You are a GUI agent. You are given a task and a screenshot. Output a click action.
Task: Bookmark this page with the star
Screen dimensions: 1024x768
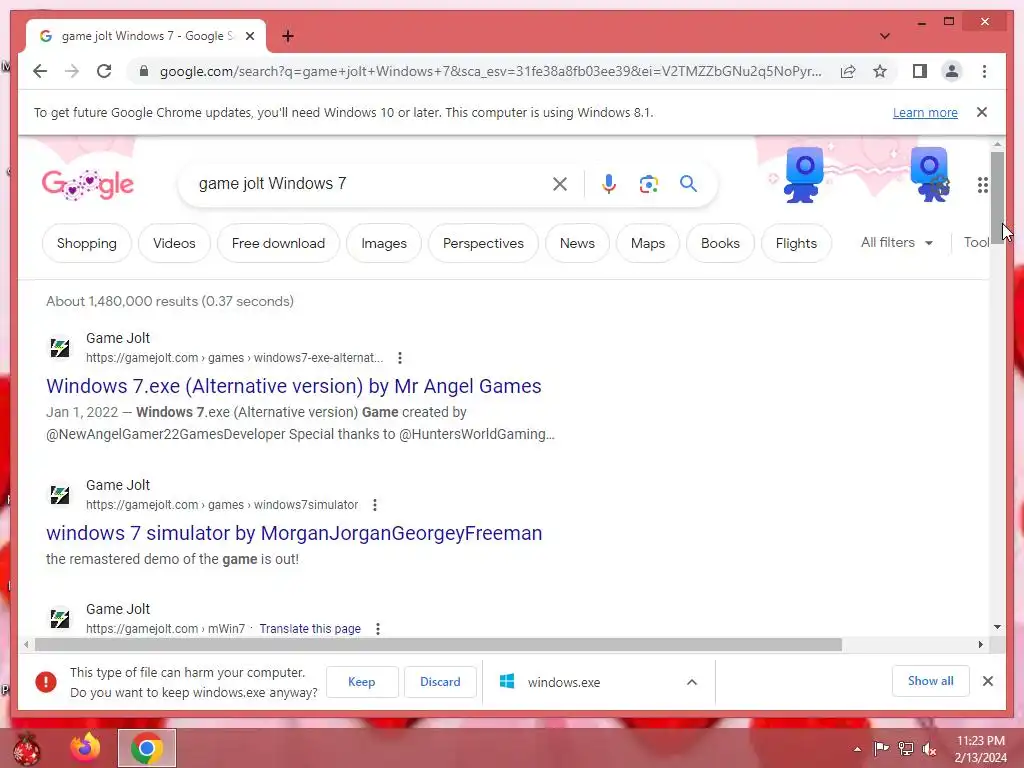[880, 71]
